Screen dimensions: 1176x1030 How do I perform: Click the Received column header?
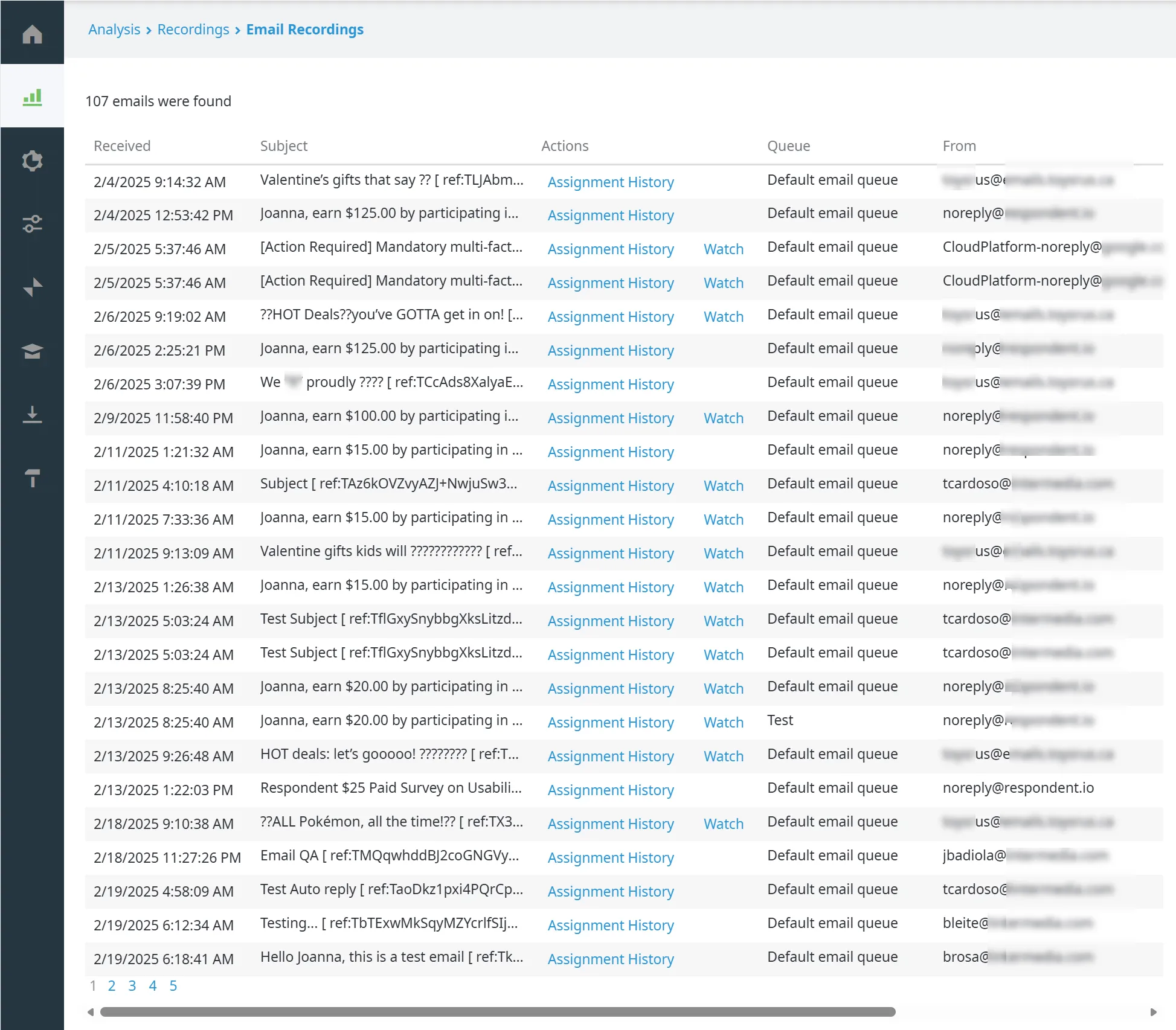point(122,146)
